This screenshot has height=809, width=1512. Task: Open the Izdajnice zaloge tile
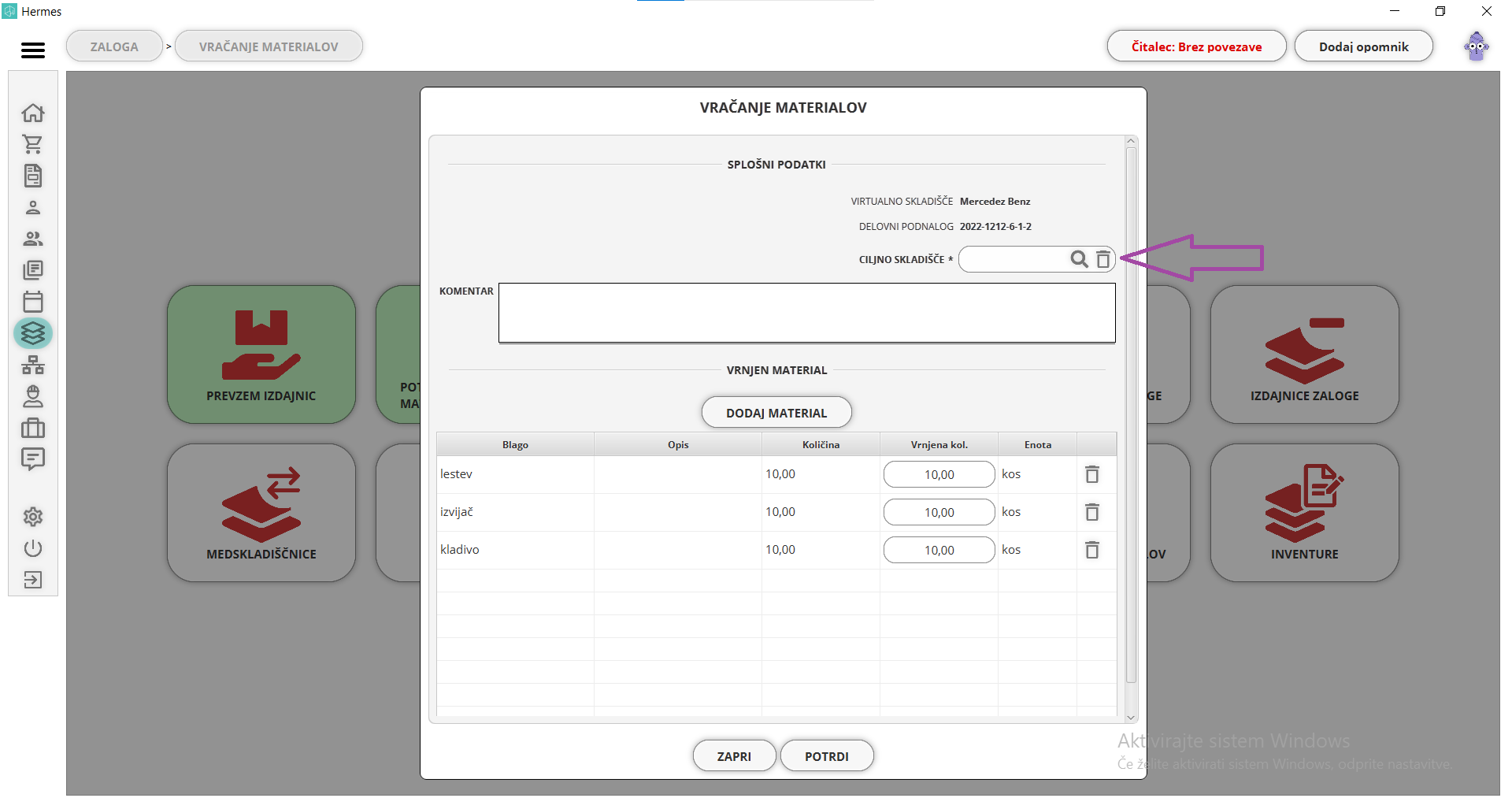tap(1305, 354)
